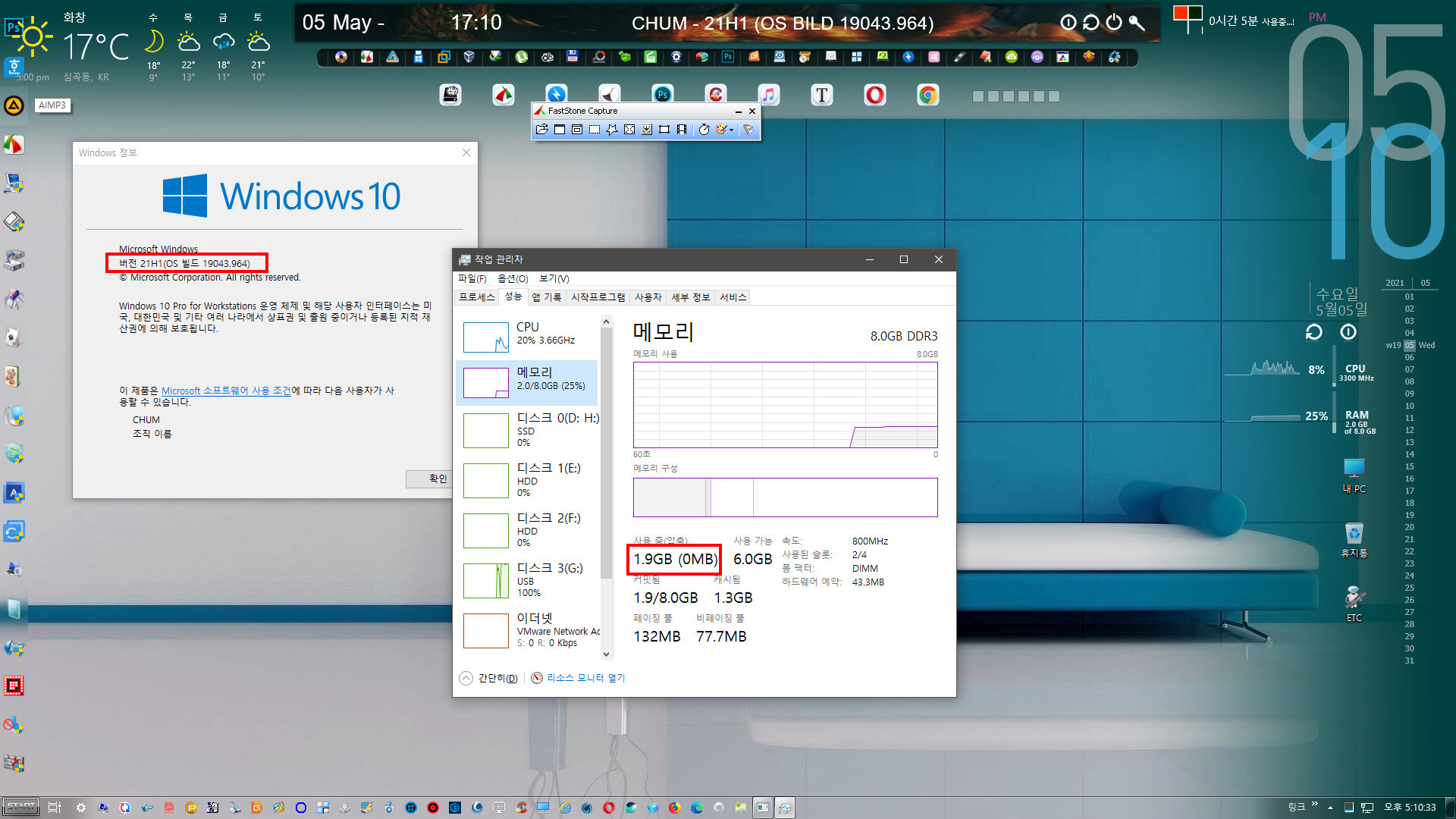Click START button on taskbar
Image resolution: width=1456 pixels, height=819 pixels.
[20, 807]
